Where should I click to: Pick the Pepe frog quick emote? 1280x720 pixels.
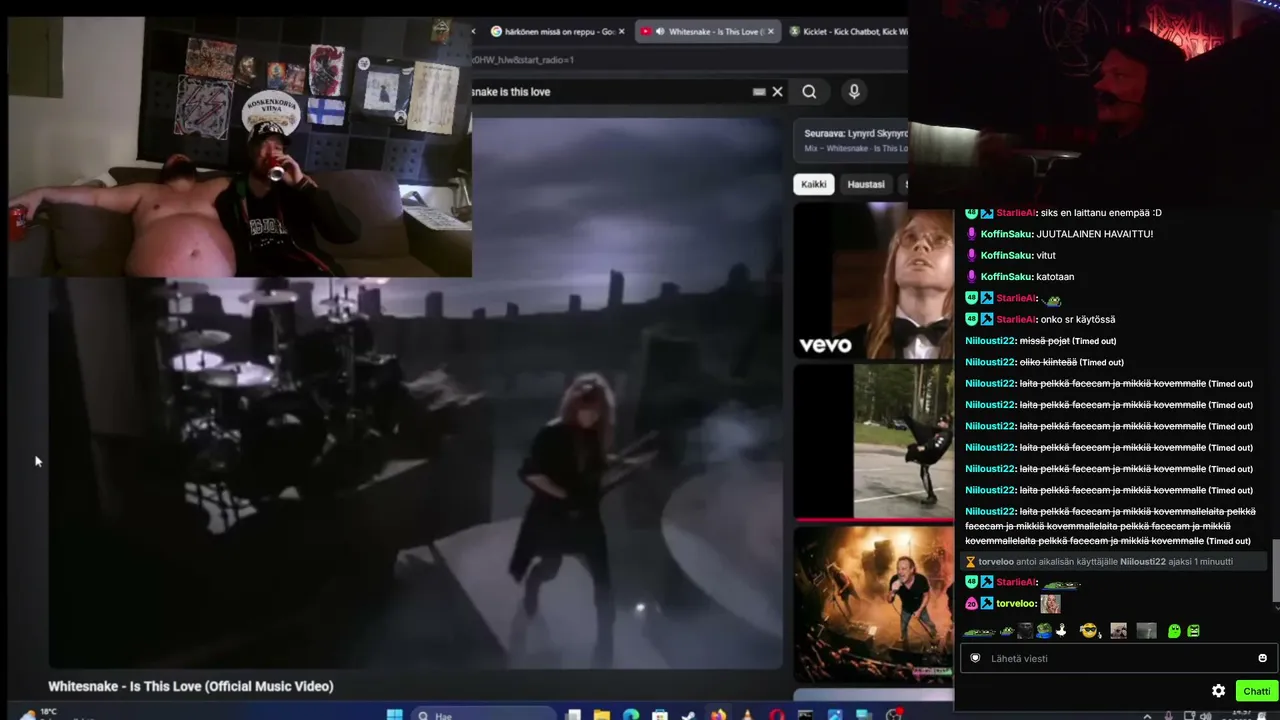pyautogui.click(x=1043, y=631)
